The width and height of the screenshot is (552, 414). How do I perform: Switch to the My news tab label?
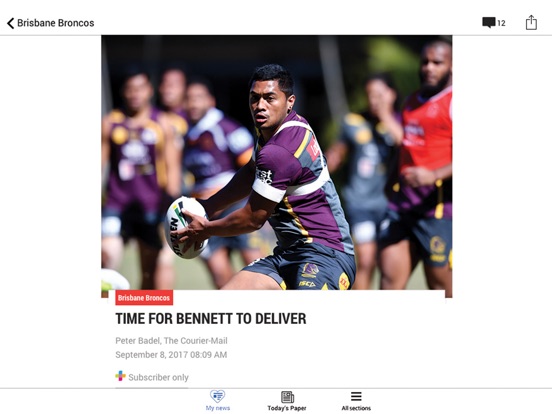[x=218, y=408]
